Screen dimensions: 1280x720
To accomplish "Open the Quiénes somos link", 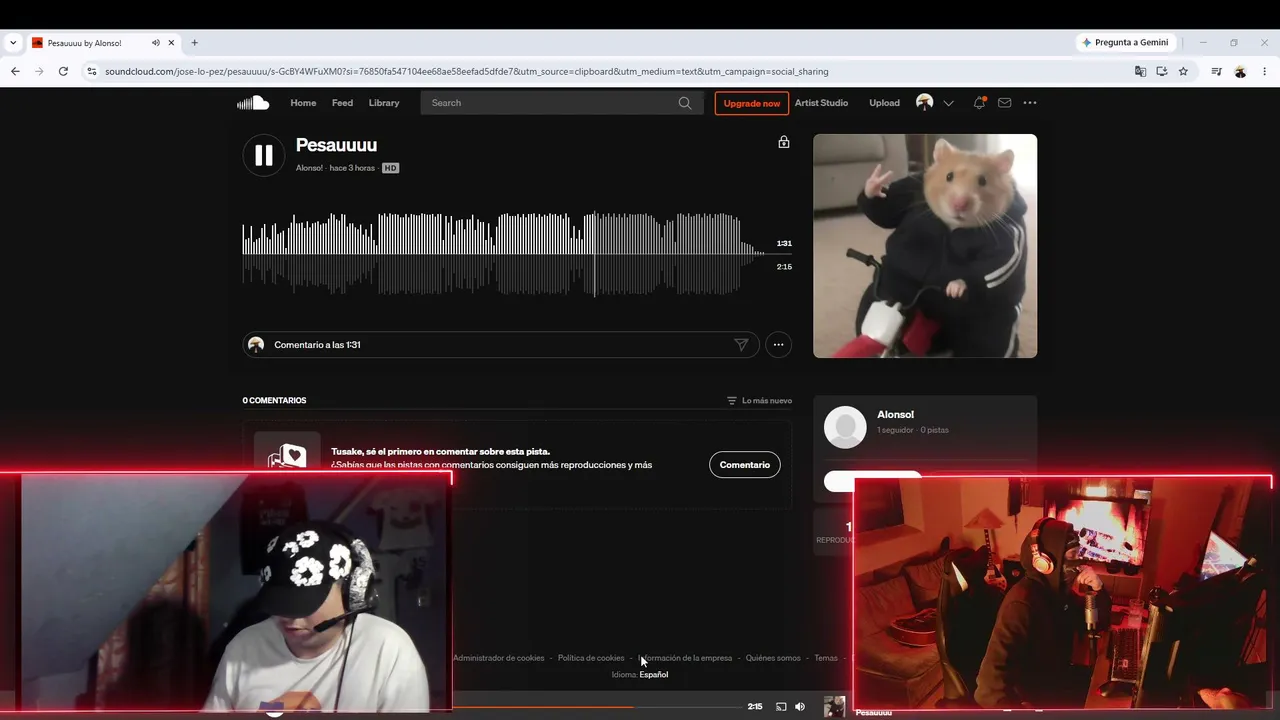I will click(773, 658).
